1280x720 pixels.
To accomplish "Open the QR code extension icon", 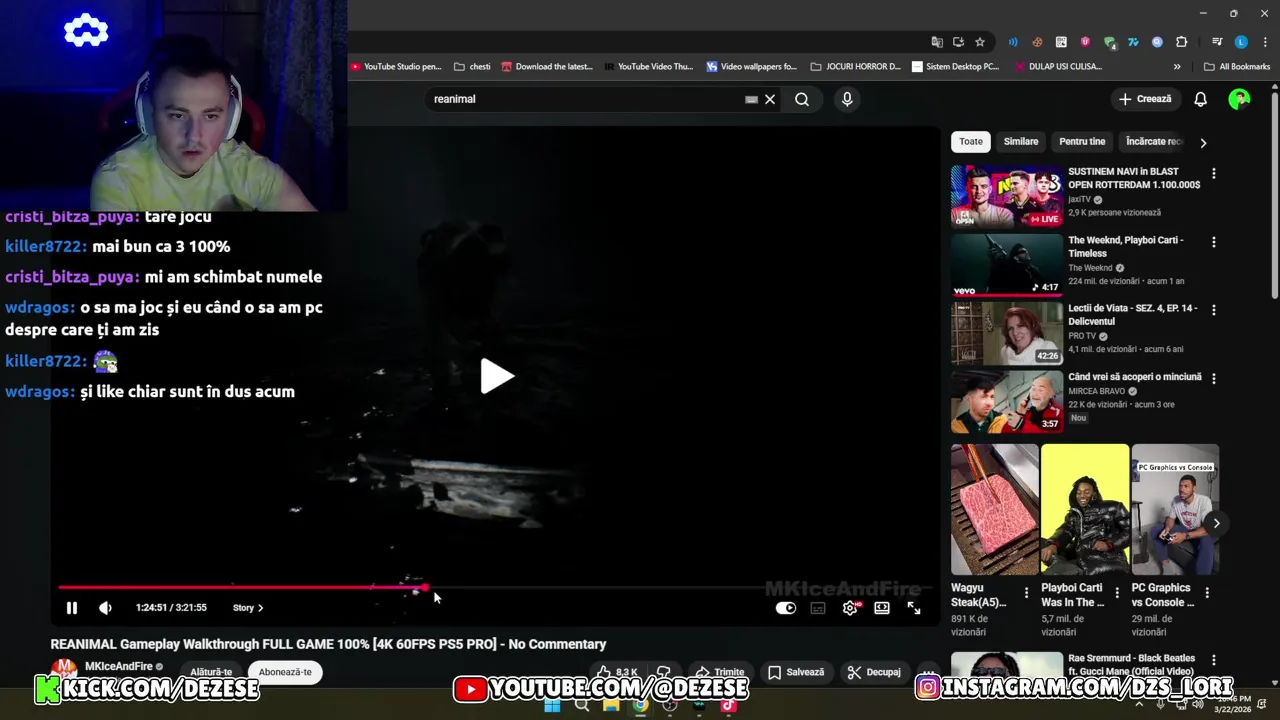I will pyautogui.click(x=1061, y=42).
